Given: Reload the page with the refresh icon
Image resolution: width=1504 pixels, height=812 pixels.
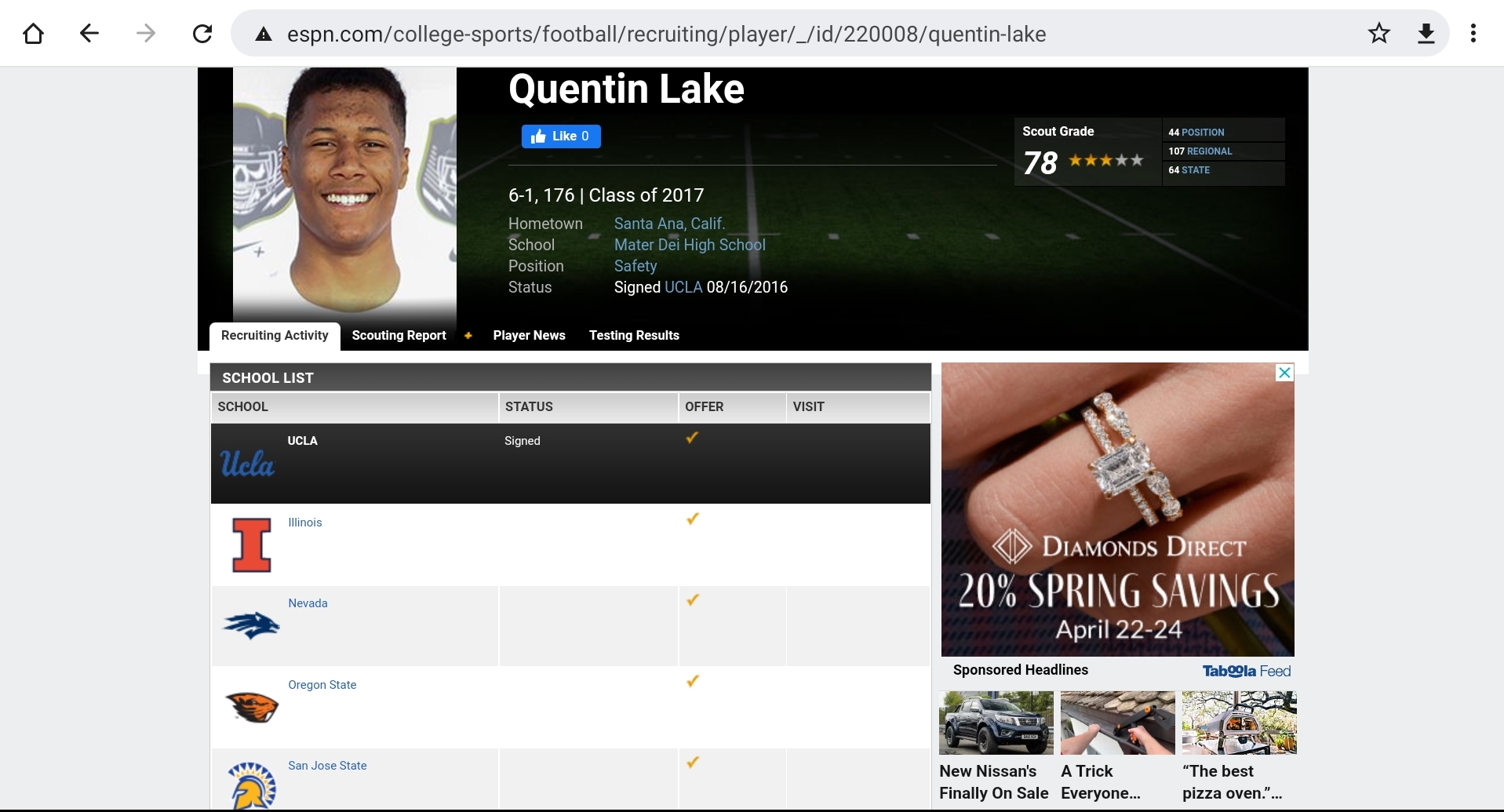Looking at the screenshot, I should coord(202,34).
